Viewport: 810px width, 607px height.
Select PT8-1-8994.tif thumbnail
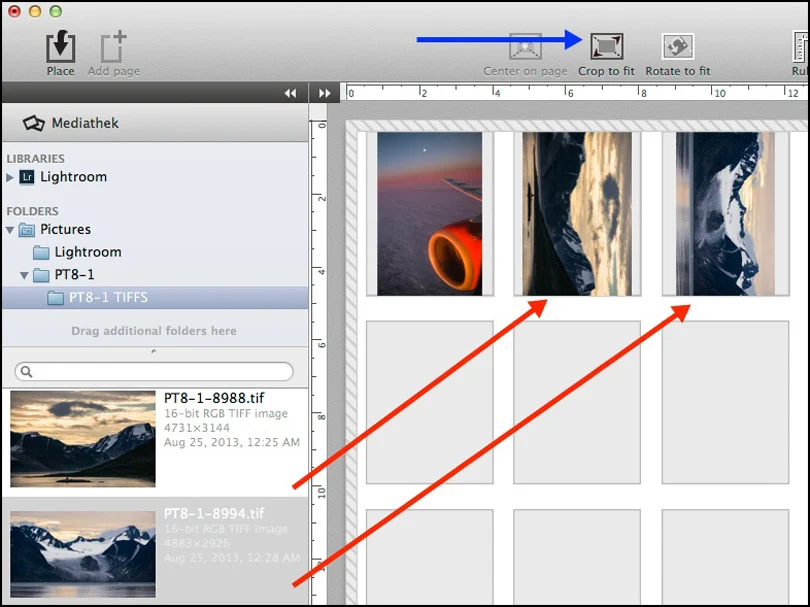83,554
